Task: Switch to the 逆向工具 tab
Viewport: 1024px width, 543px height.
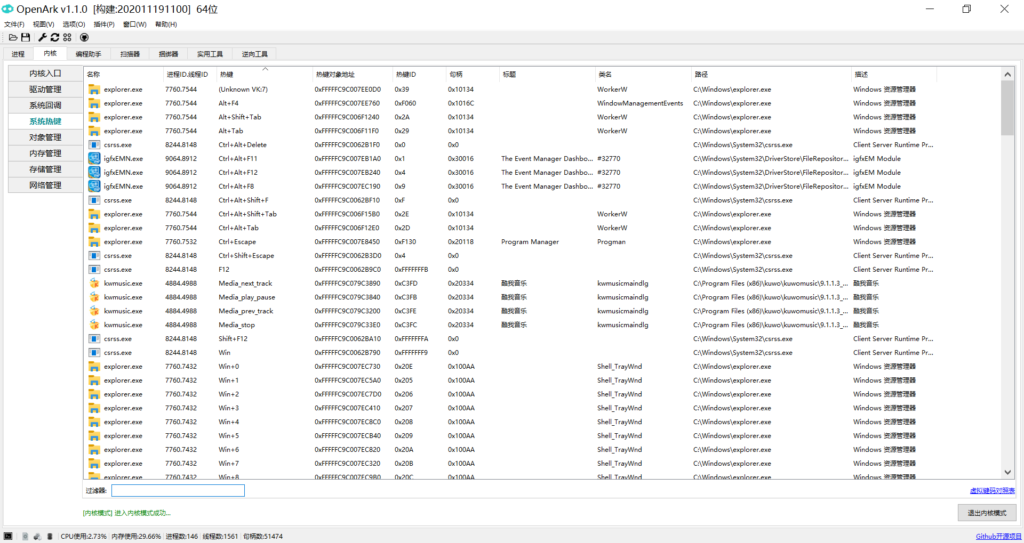Action: [254, 54]
